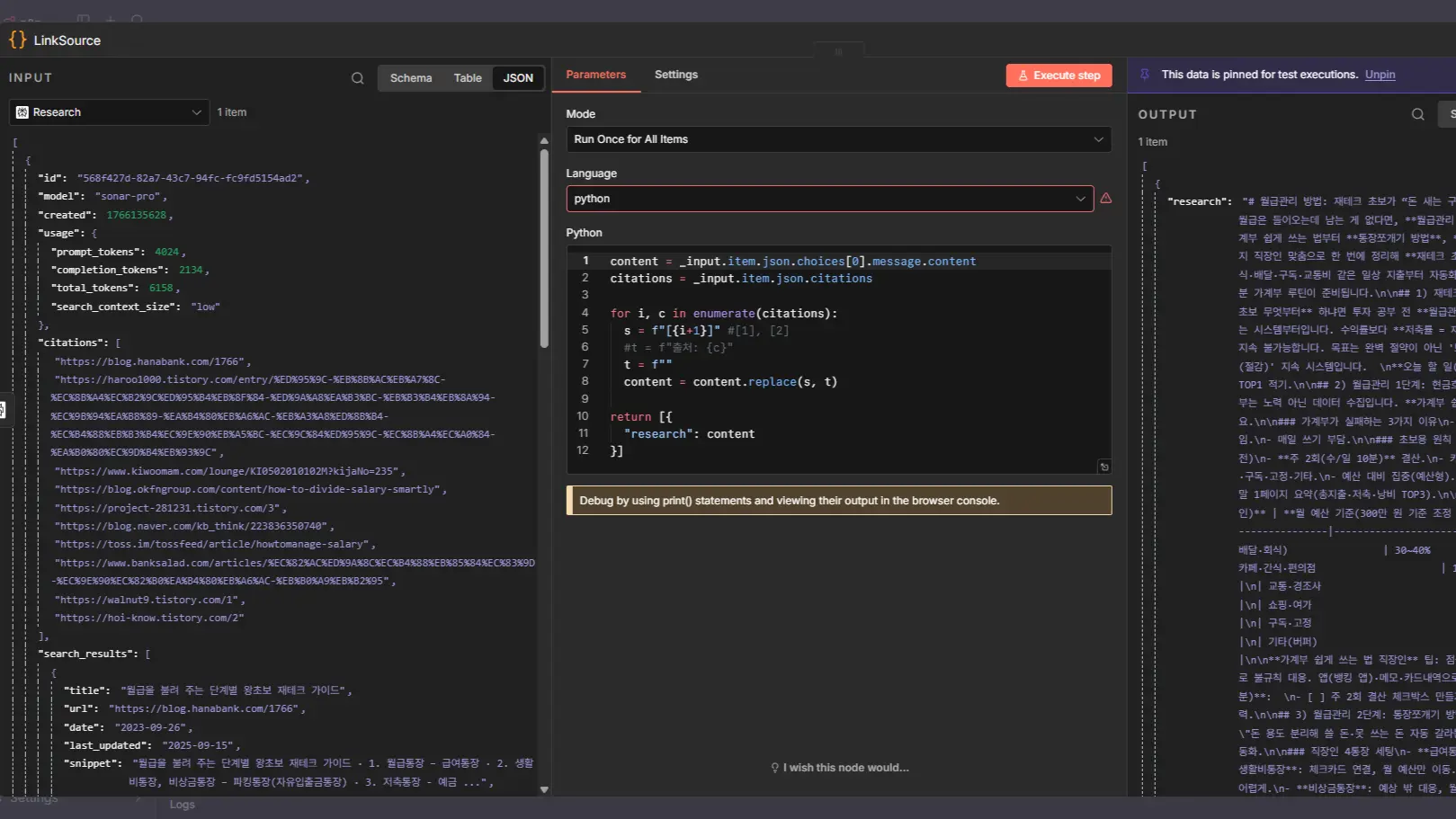Click the pin icon in pinned data notice

pos(1145,75)
